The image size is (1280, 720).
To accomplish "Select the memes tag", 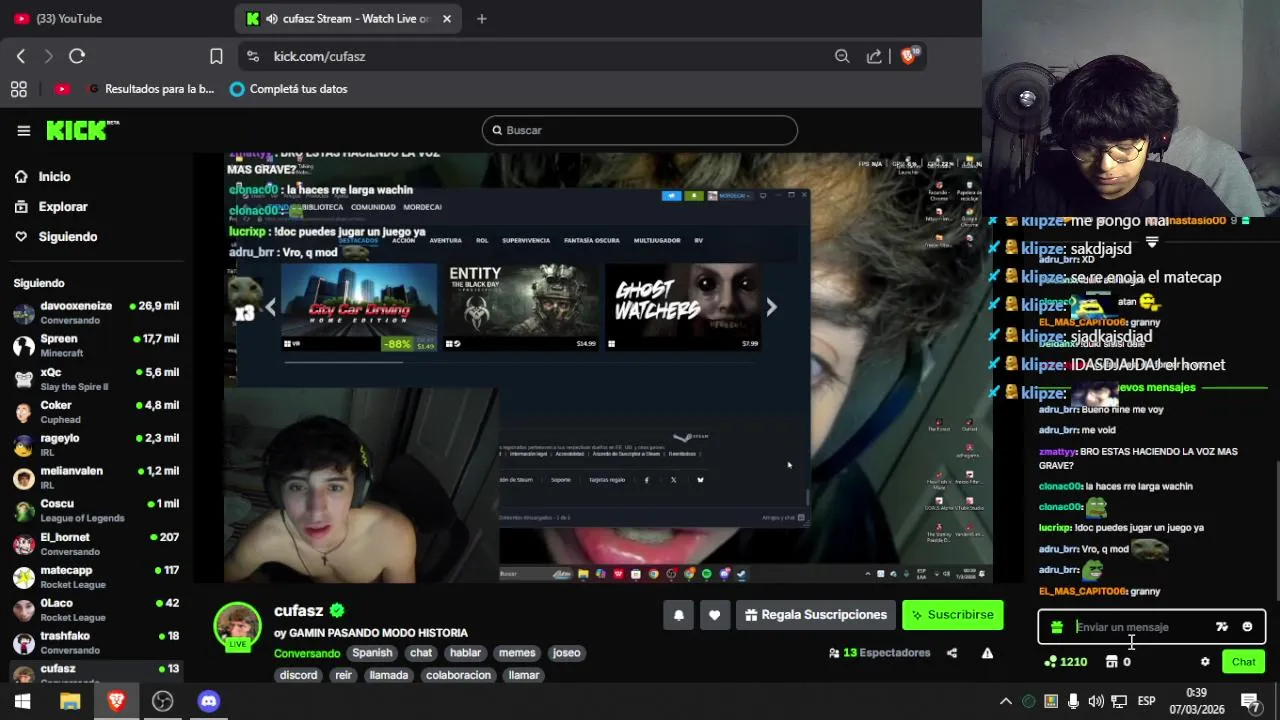I will [517, 653].
